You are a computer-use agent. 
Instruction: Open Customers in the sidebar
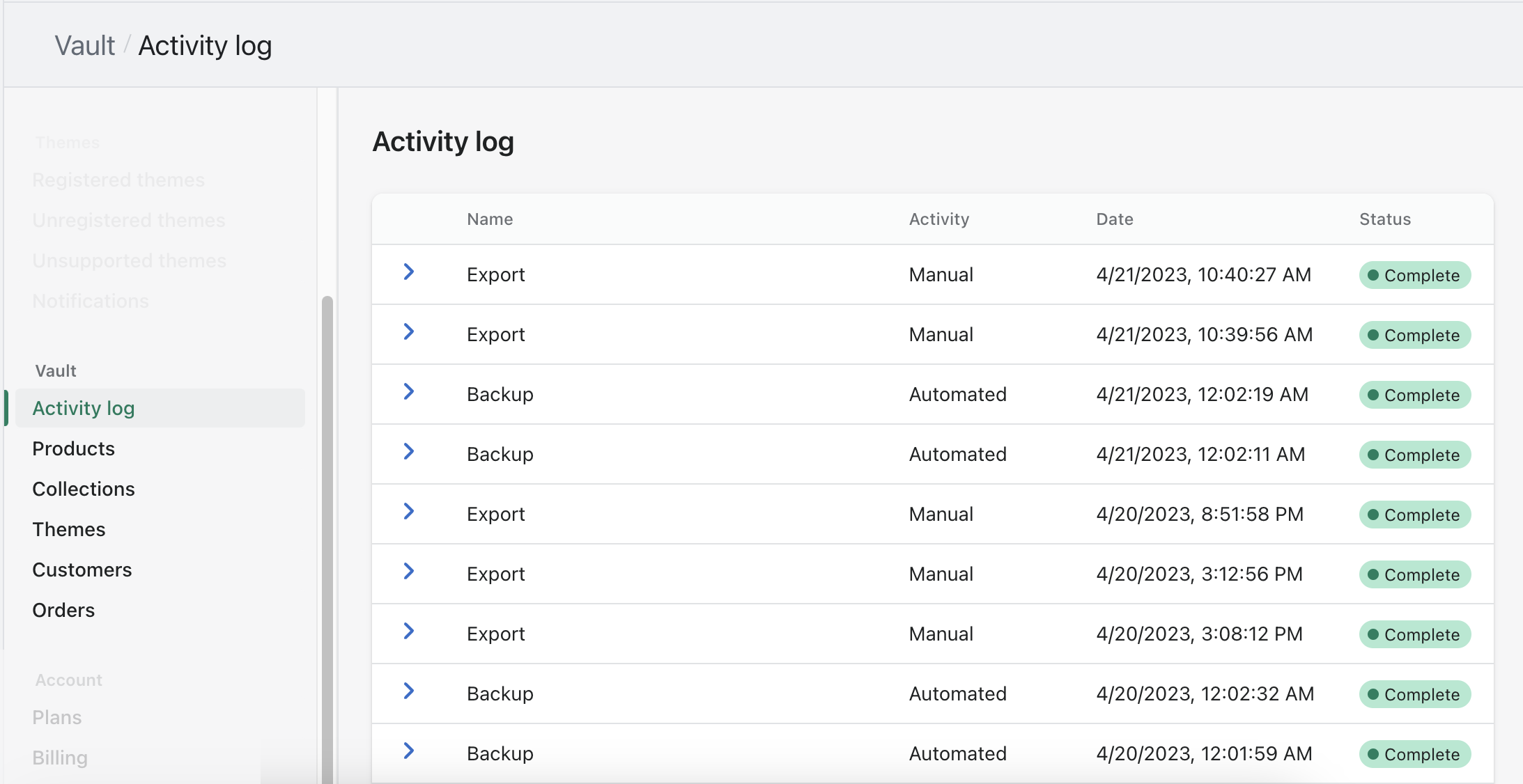coord(82,570)
